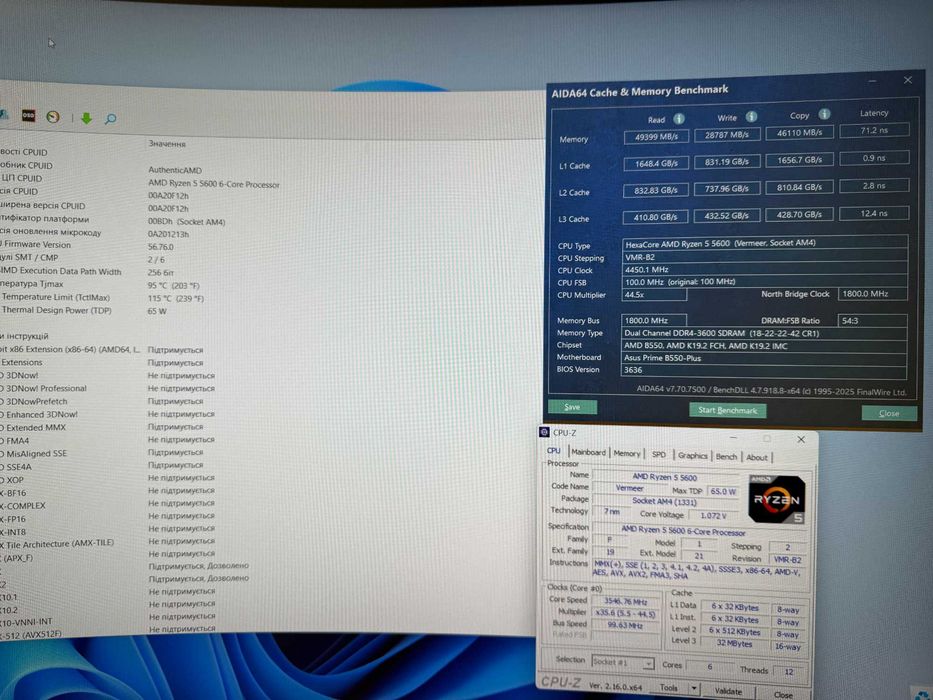Image resolution: width=933 pixels, height=700 pixels.
Task: Switch to the About tab in CPU-Z
Action: coord(757,457)
